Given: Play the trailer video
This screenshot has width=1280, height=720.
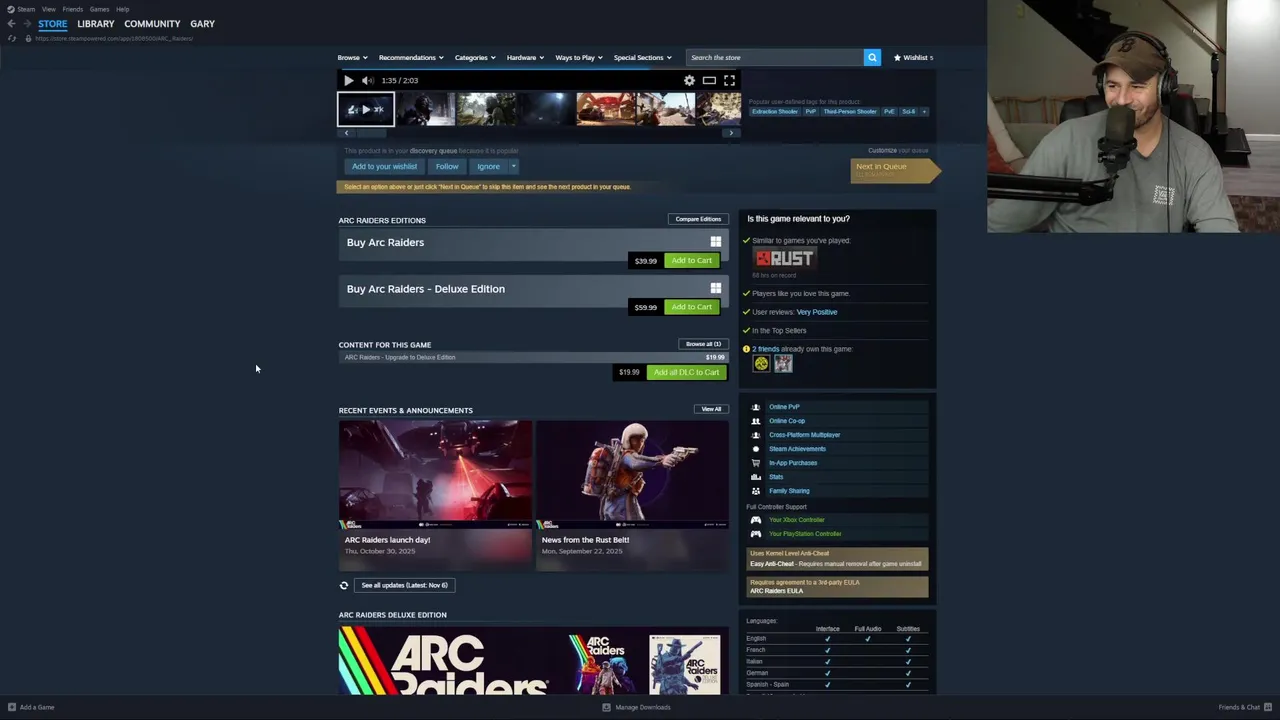Looking at the screenshot, I should 348,80.
